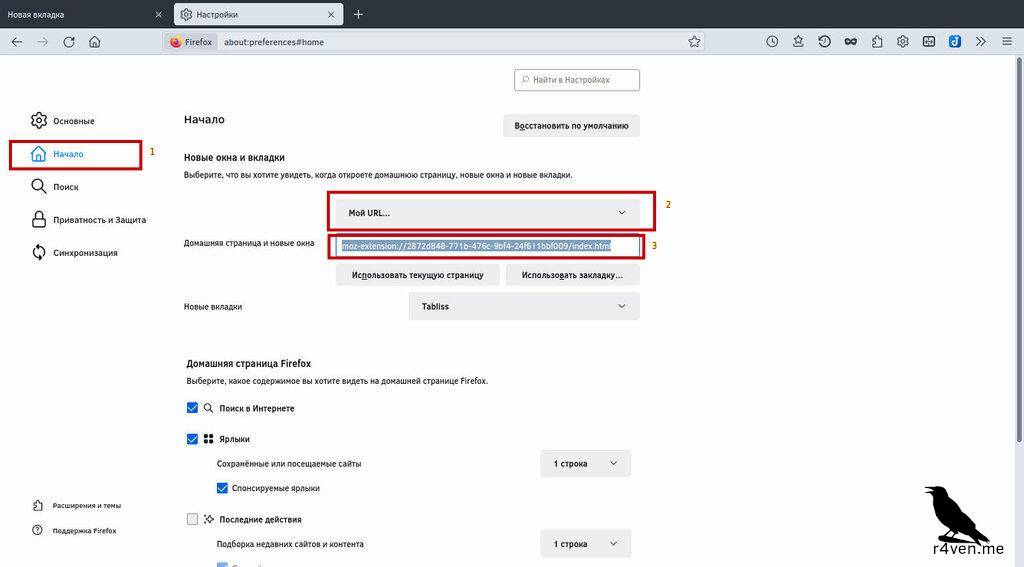The height and width of the screenshot is (567, 1024).
Task: Click the gear icon in the toolbar
Action: coord(903,42)
